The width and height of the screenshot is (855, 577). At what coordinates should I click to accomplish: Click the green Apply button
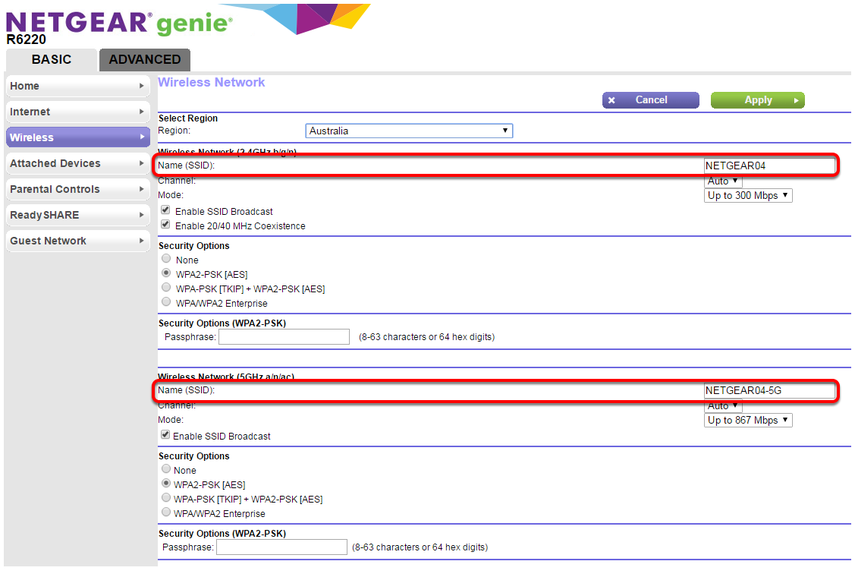coord(757,100)
